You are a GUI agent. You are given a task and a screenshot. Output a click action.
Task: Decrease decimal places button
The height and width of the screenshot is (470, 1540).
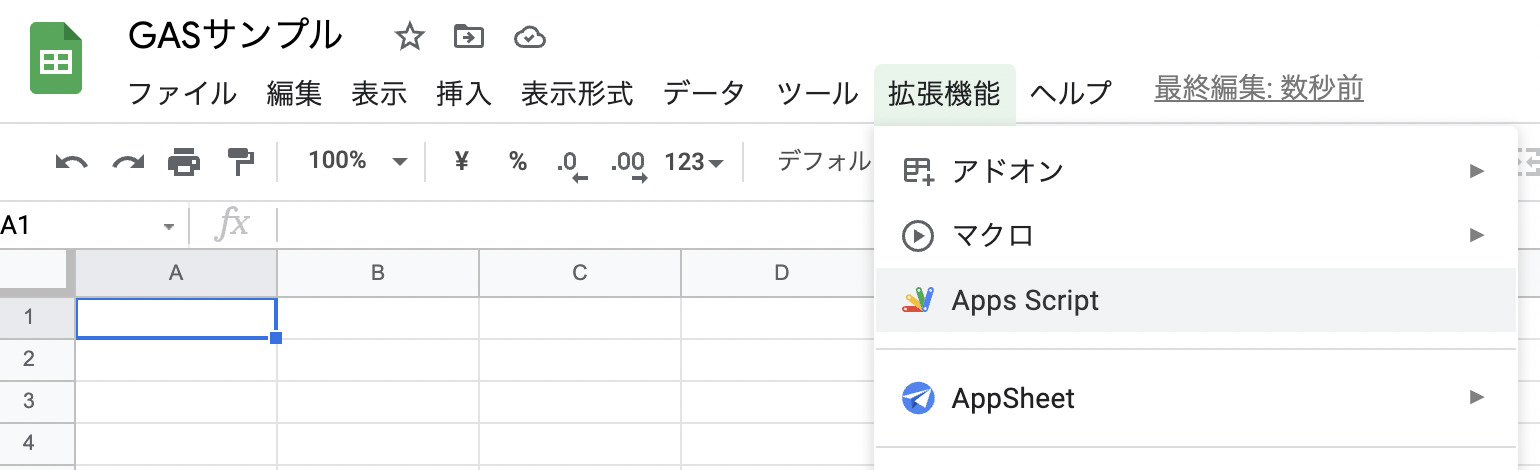pyautogui.click(x=572, y=163)
